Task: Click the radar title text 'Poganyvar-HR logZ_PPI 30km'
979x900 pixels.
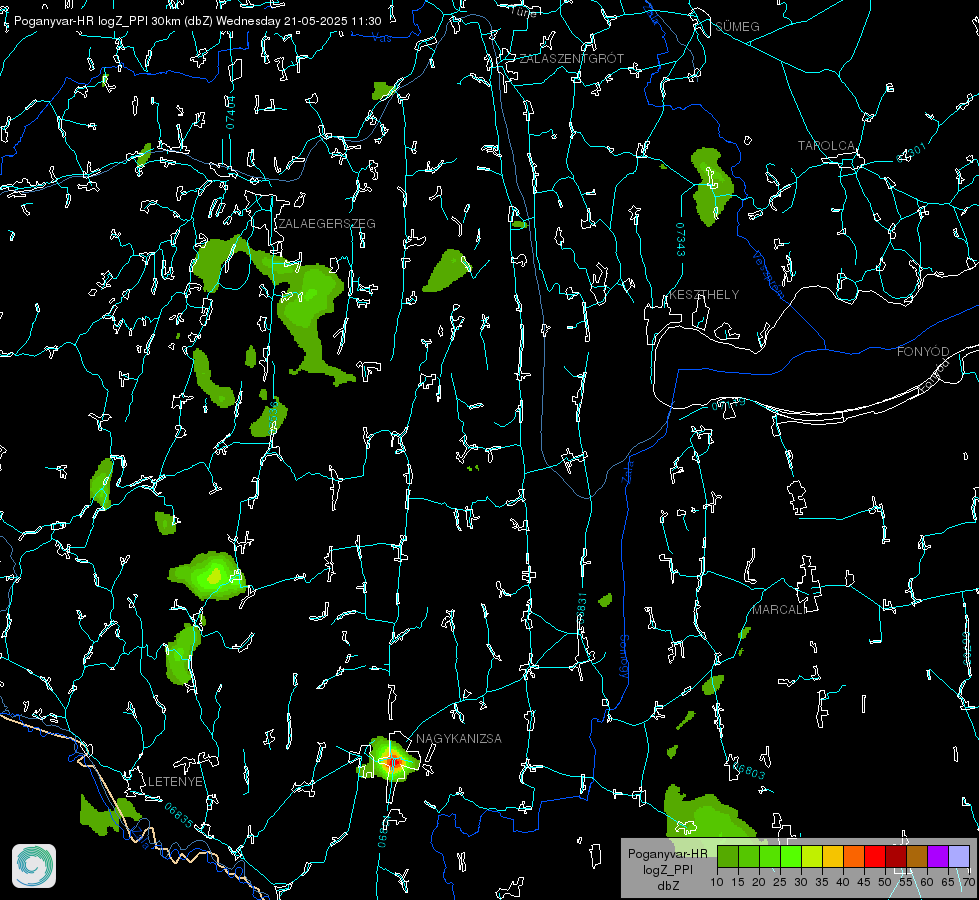Action: (98, 21)
